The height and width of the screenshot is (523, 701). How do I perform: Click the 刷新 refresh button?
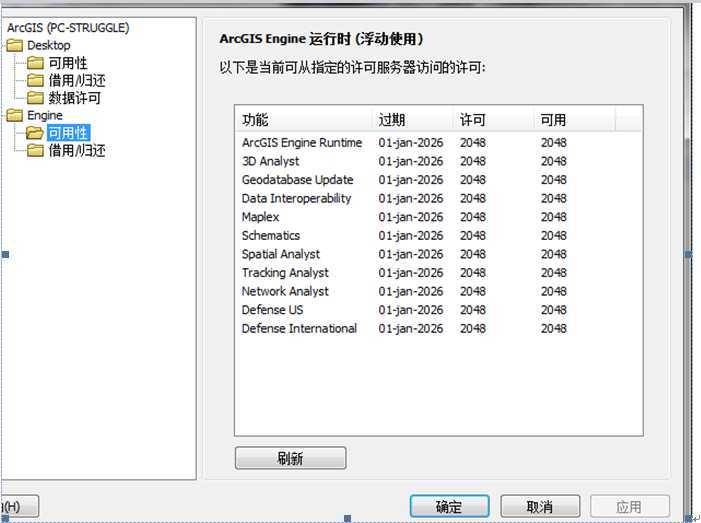pyautogui.click(x=291, y=458)
